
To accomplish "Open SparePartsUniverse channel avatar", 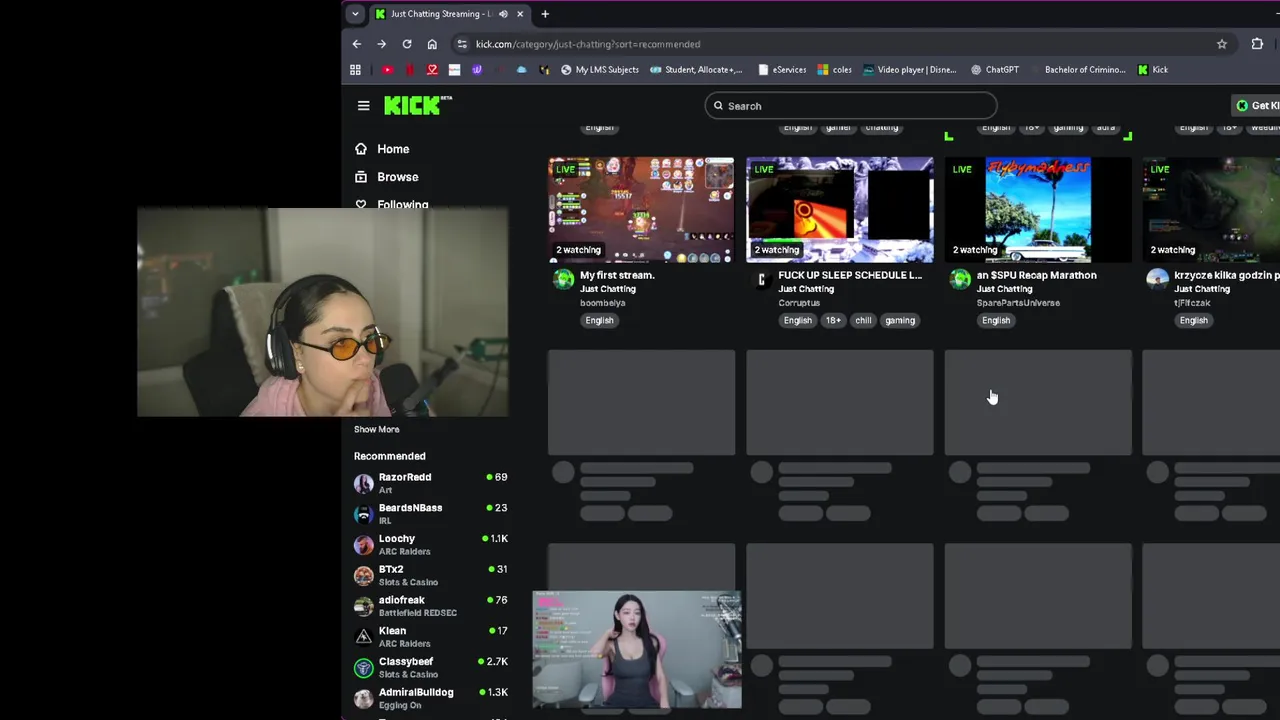I will pyautogui.click(x=960, y=279).
